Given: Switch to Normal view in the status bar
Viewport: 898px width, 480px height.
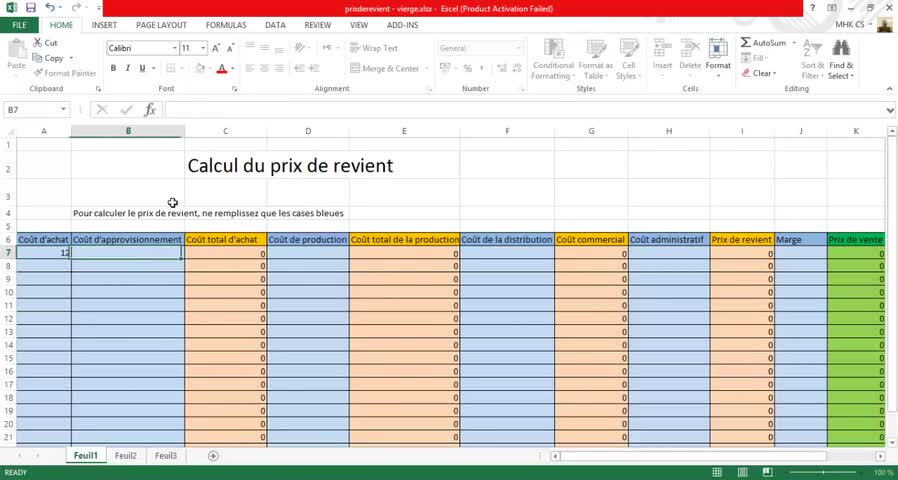Looking at the screenshot, I should pyautogui.click(x=717, y=473).
